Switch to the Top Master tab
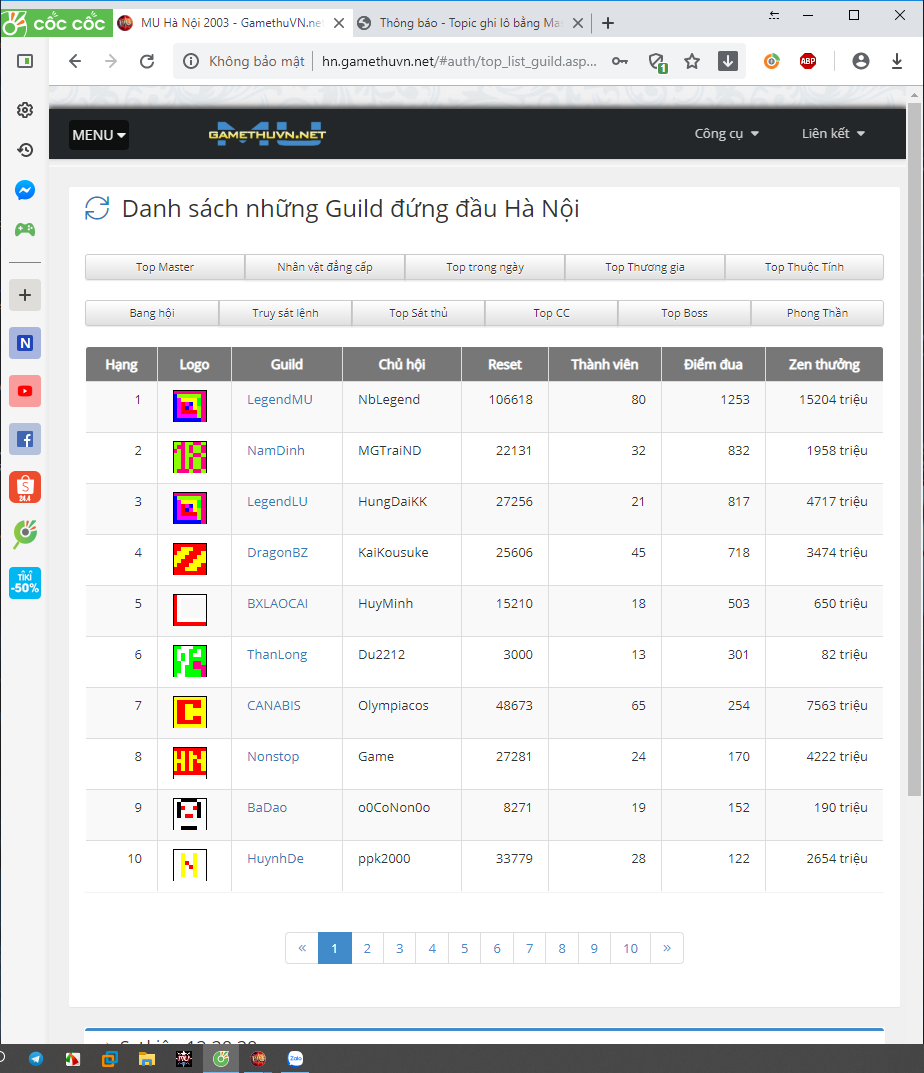 165,267
